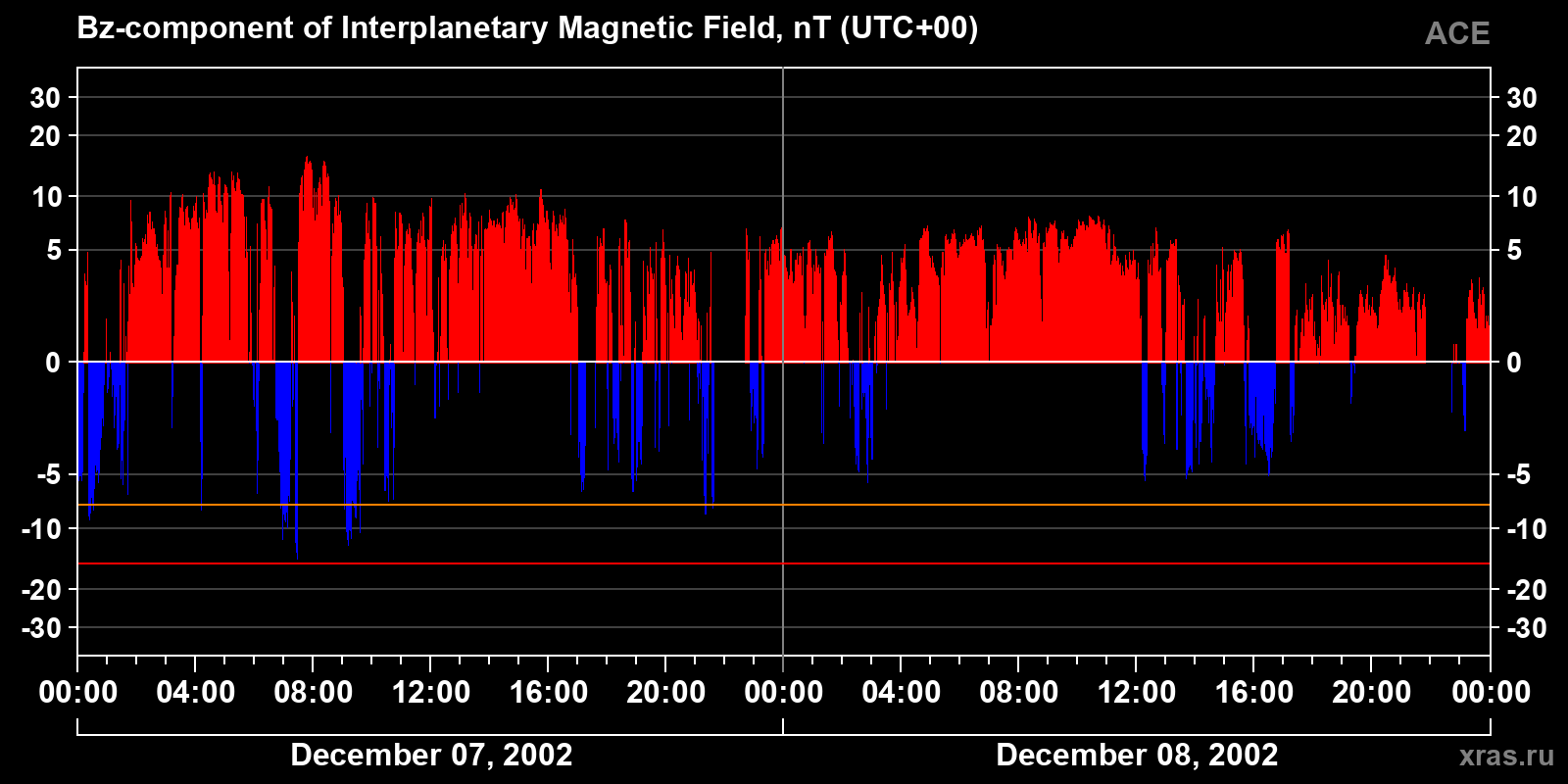Click the right axis value -10
The height and width of the screenshot is (784, 1568).
tap(1526, 529)
